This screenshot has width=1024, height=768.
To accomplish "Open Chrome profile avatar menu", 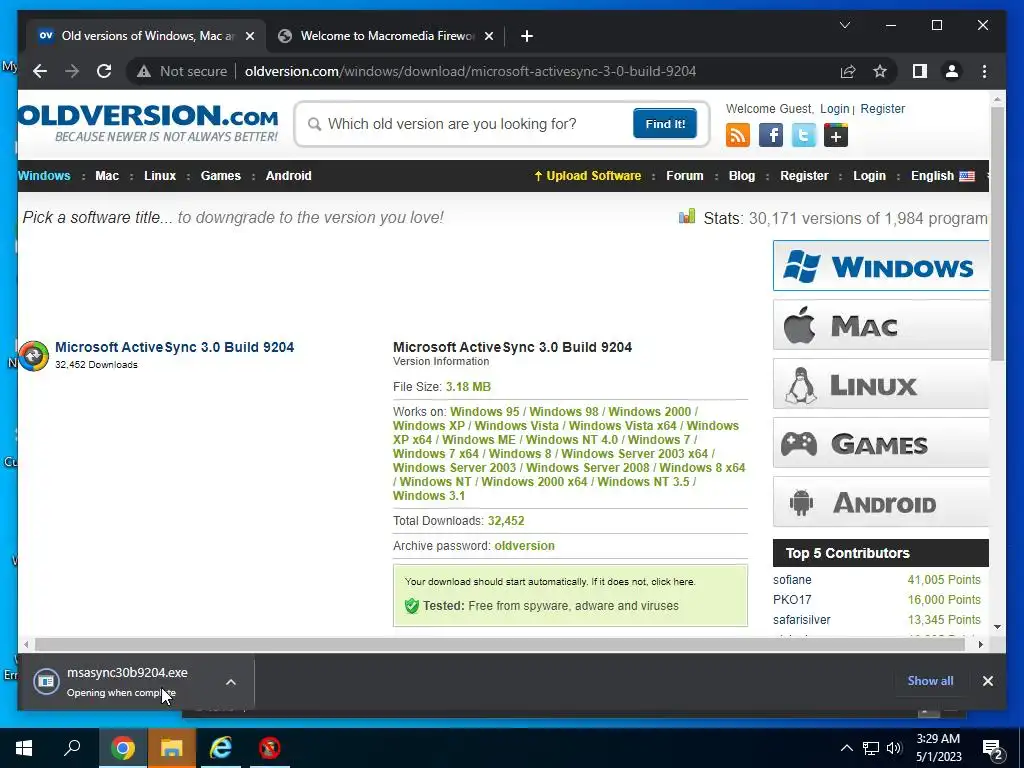I will click(x=952, y=71).
